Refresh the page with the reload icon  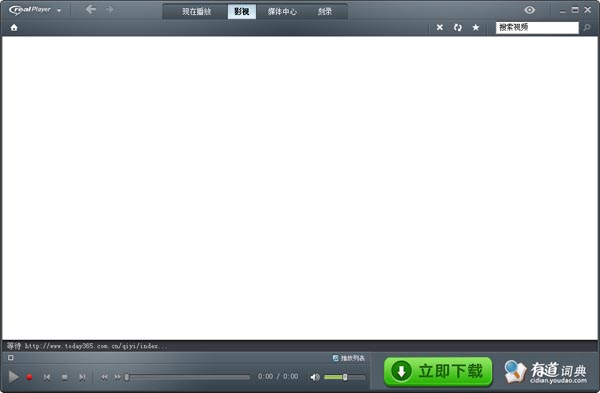[458, 28]
